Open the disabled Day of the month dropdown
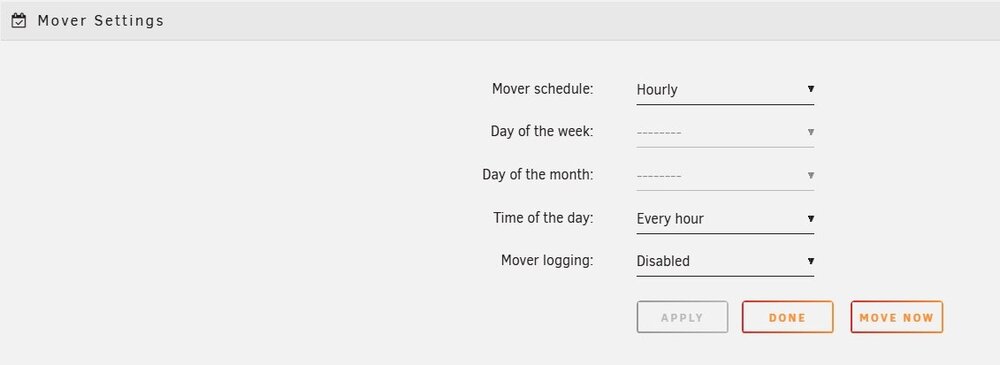Screen dimensions: 1000x365 pos(725,175)
